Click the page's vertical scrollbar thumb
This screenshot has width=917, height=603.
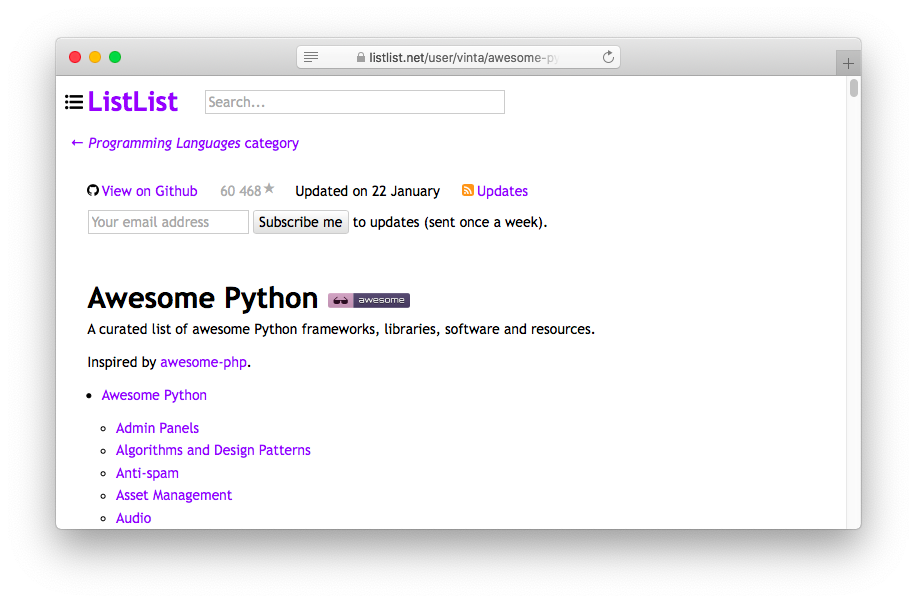pyautogui.click(x=854, y=88)
